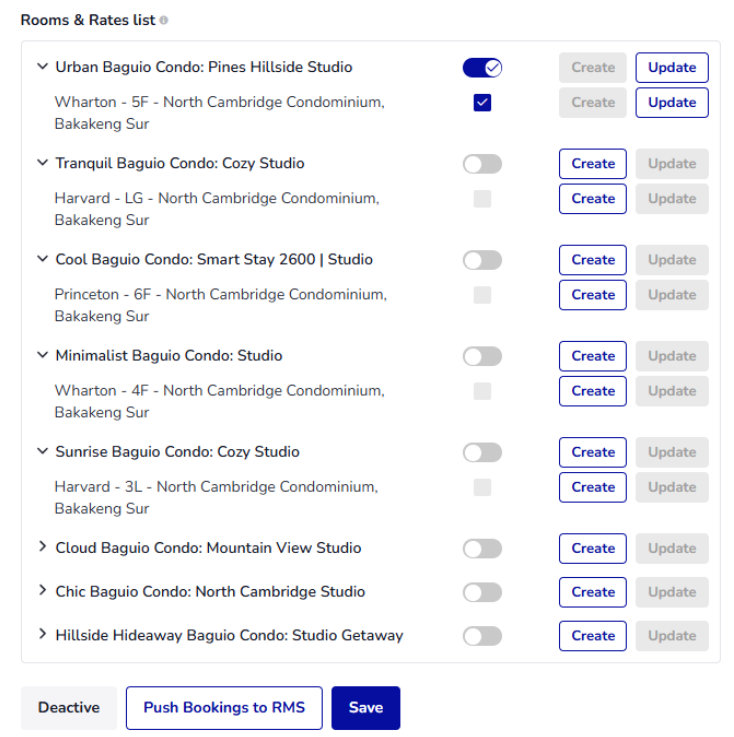Collapse the Urban Baguio Condo row
Image resolution: width=734 pixels, height=737 pixels.
[x=42, y=67]
